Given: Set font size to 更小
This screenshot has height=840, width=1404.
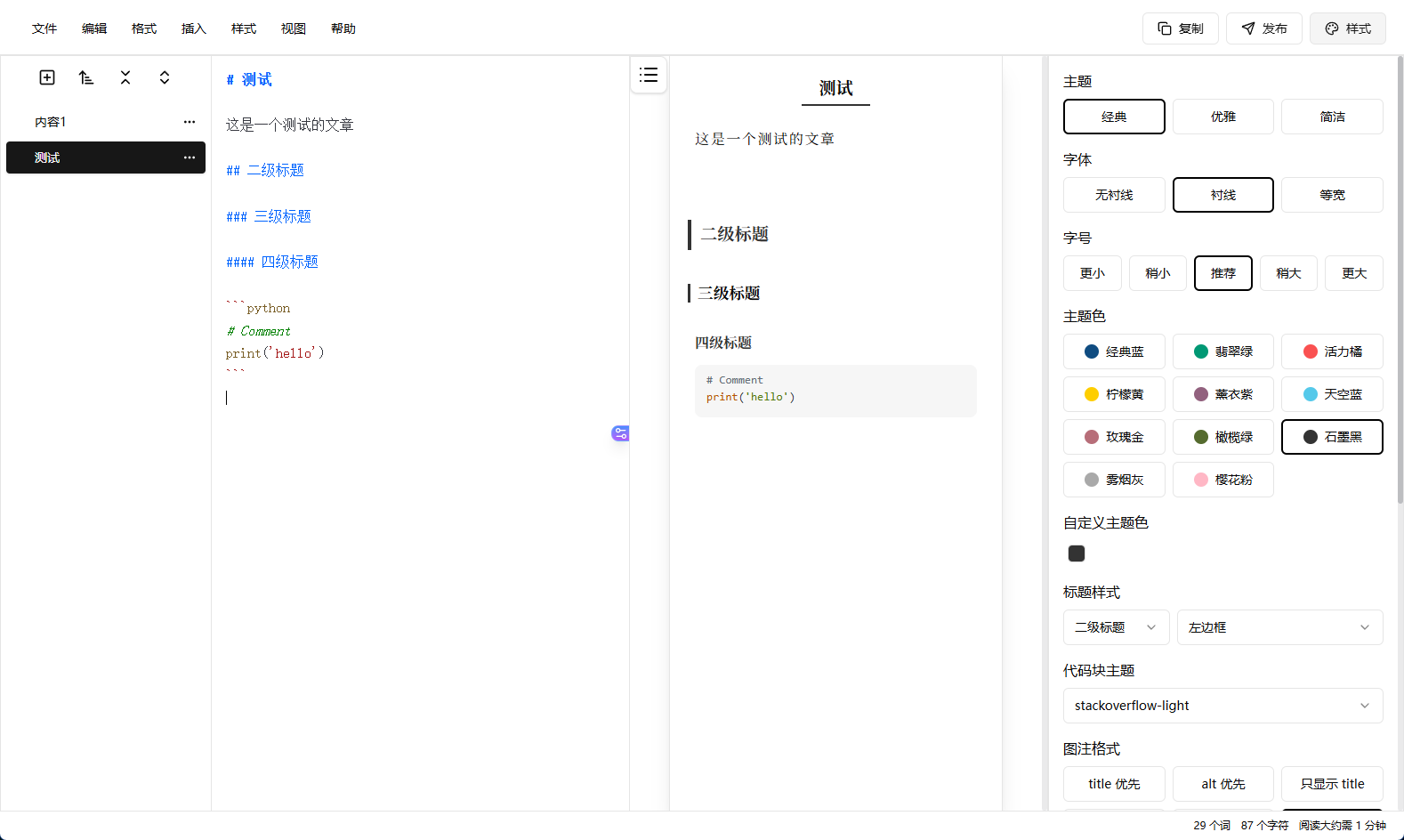Looking at the screenshot, I should (1093, 273).
